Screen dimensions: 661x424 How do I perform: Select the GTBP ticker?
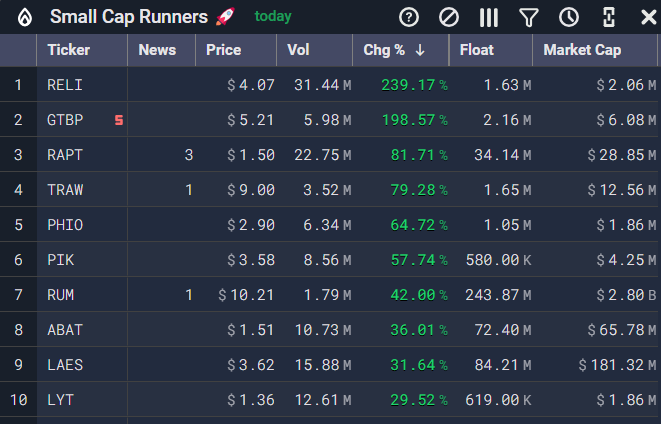(65, 120)
